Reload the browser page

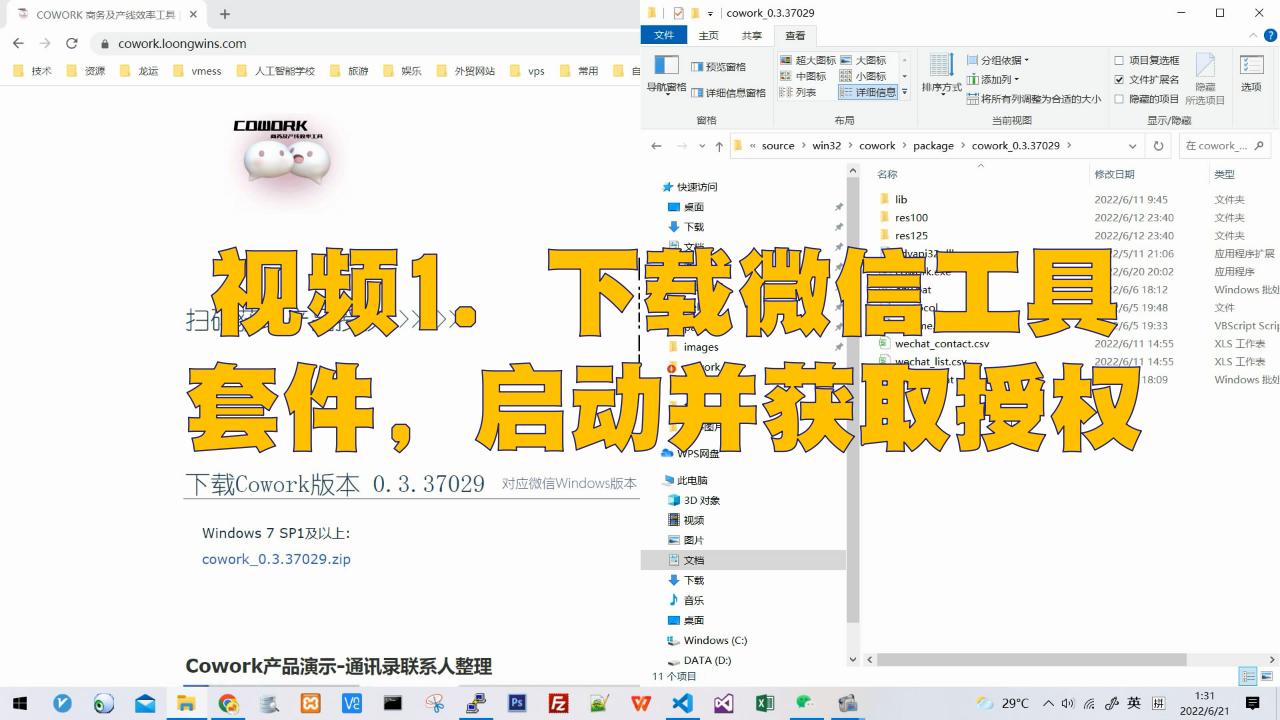pyautogui.click(x=72, y=43)
